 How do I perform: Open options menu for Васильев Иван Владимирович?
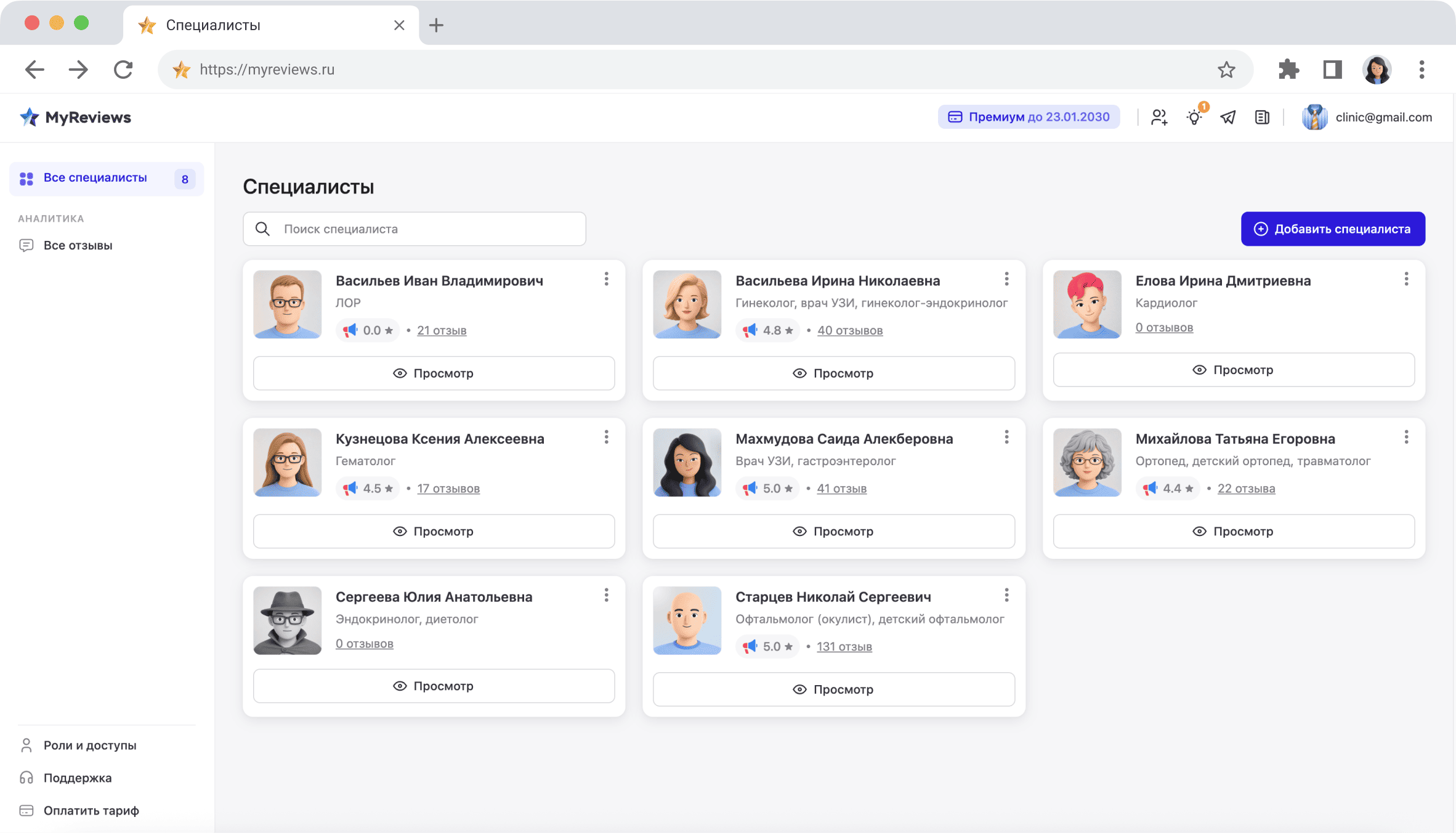point(607,279)
